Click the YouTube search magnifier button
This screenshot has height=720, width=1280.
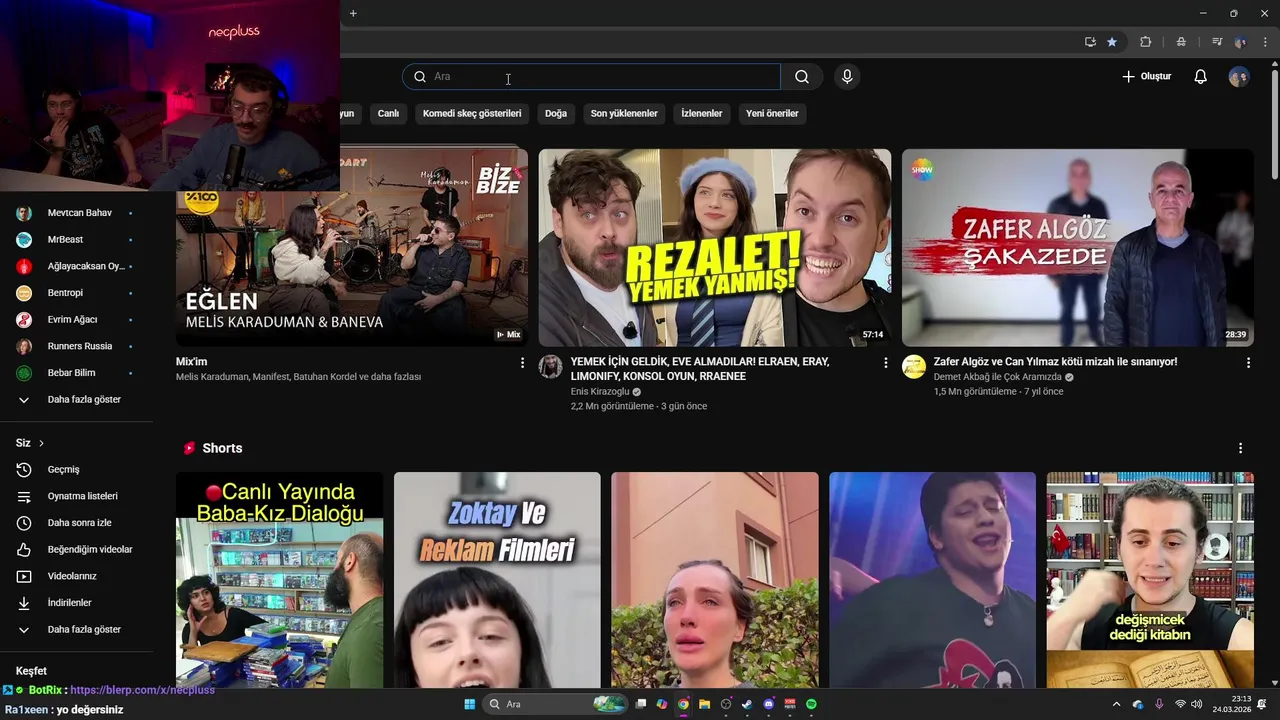tap(802, 77)
